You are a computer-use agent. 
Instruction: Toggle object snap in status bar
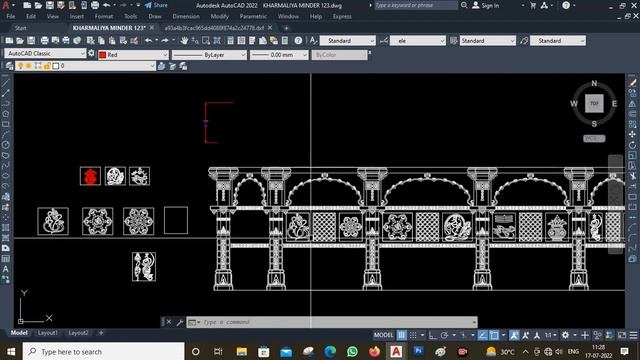point(494,335)
